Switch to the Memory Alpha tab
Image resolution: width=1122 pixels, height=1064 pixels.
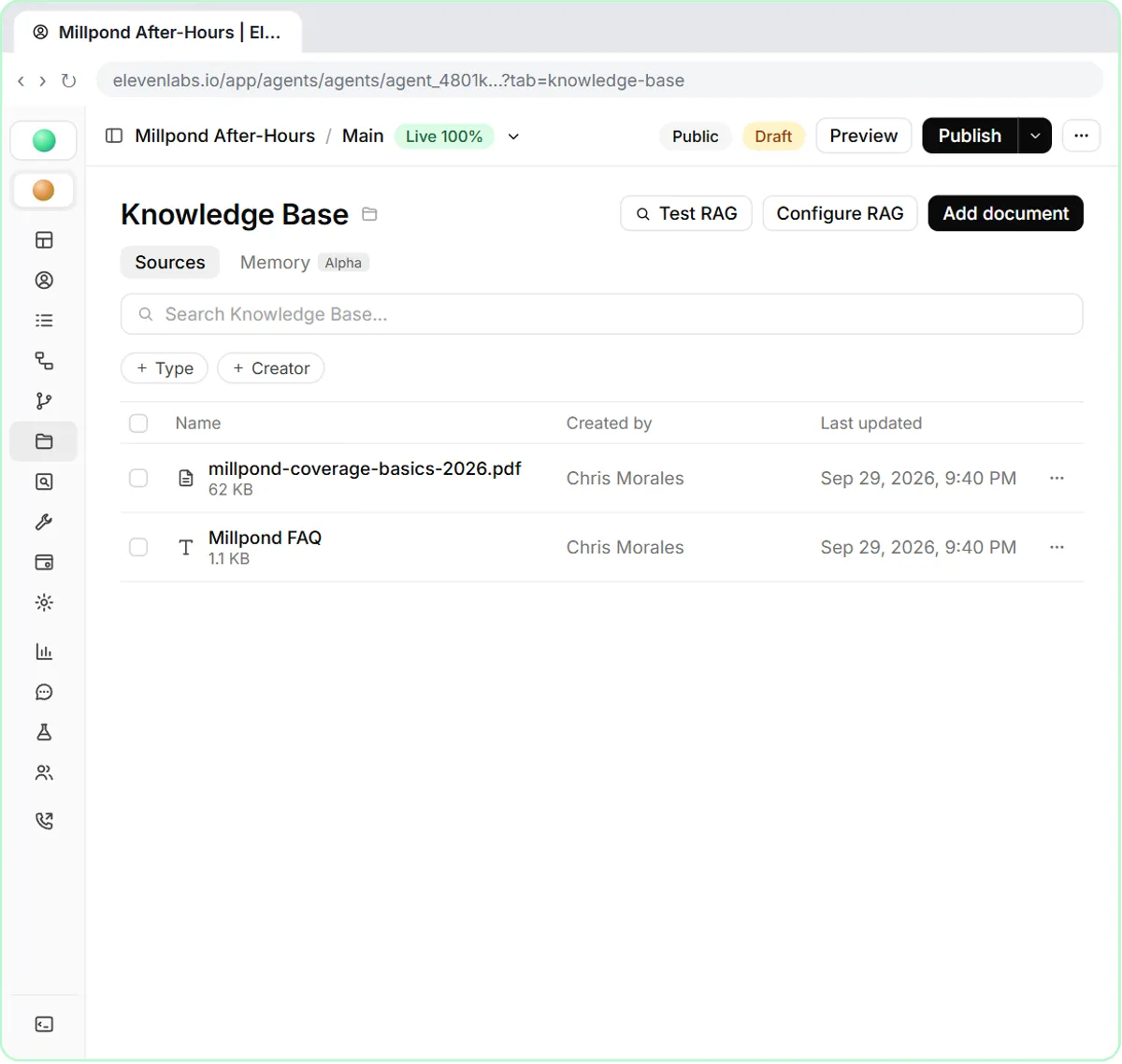click(304, 263)
